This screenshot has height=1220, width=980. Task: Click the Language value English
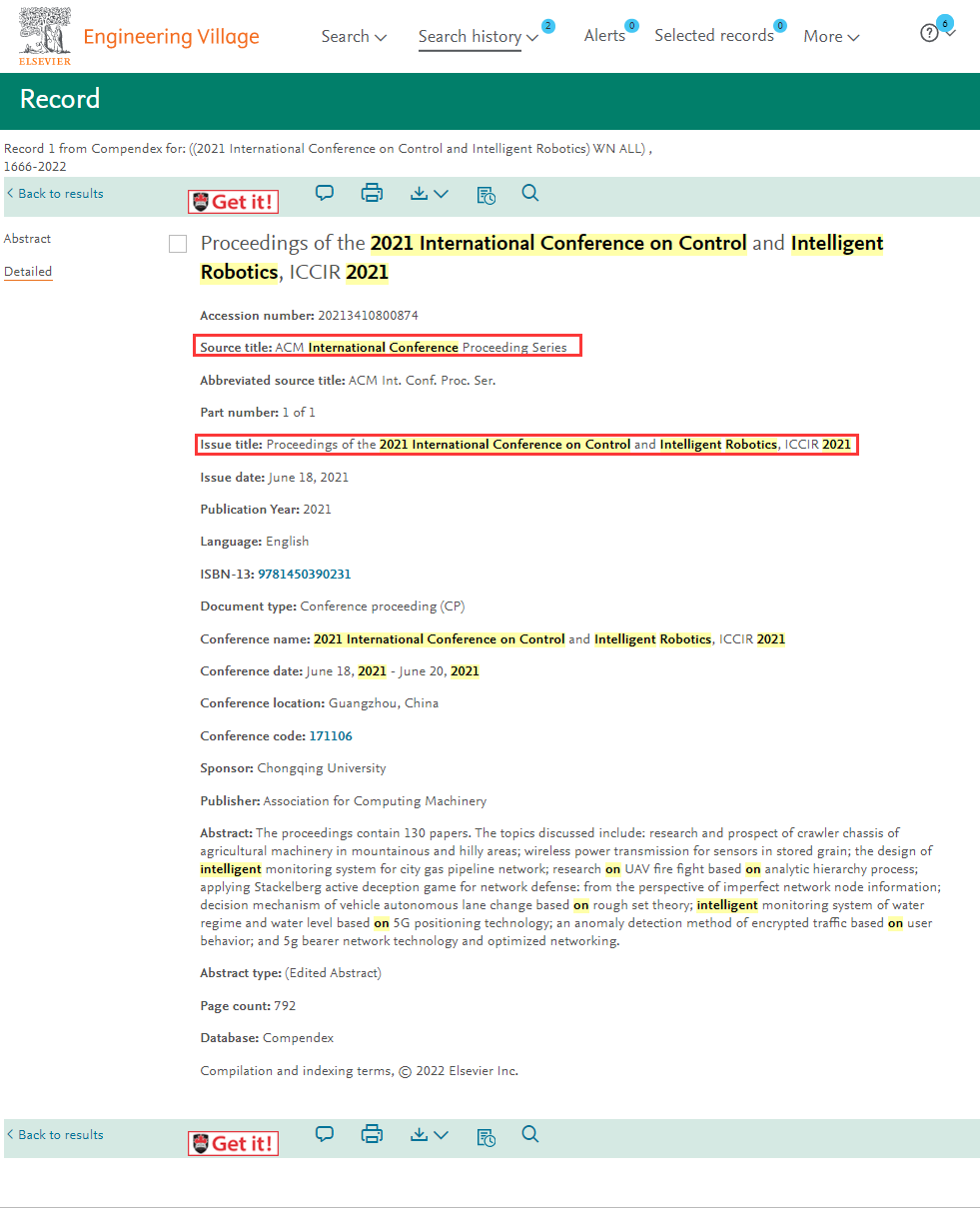(288, 542)
